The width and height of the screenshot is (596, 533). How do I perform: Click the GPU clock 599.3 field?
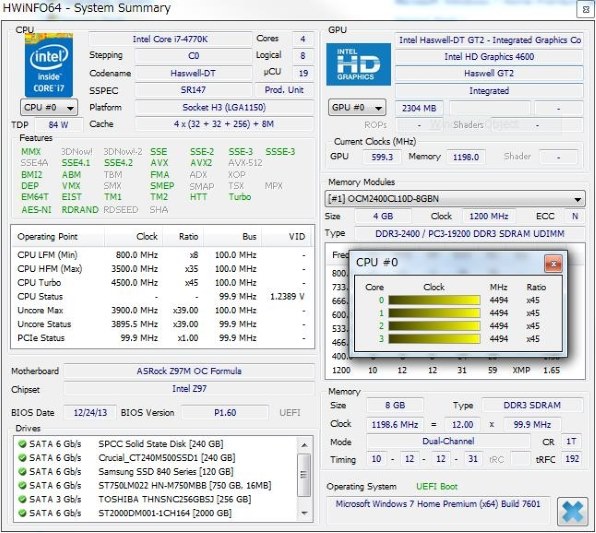pyautogui.click(x=382, y=157)
